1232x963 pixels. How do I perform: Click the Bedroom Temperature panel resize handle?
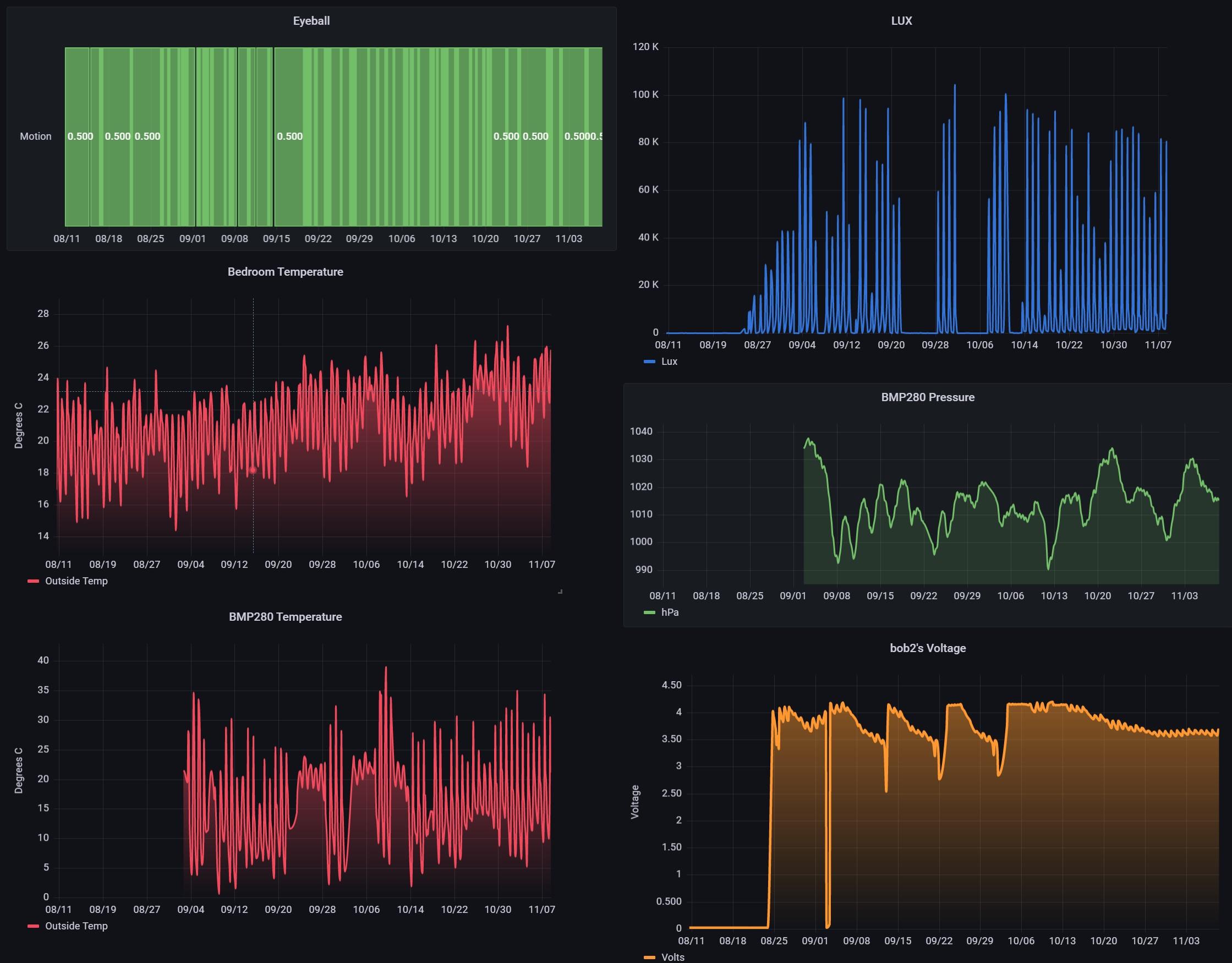[x=560, y=591]
